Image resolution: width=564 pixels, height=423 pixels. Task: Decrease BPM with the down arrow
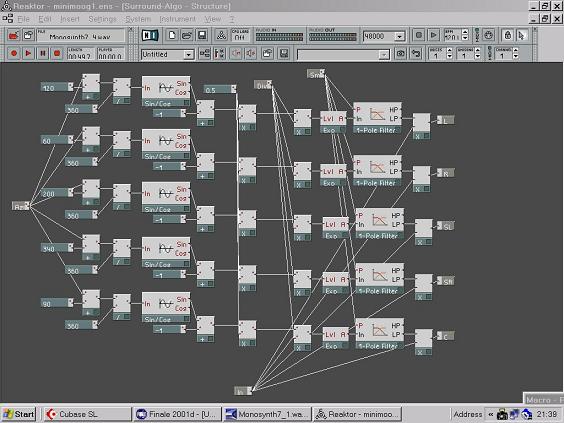tap(465, 38)
